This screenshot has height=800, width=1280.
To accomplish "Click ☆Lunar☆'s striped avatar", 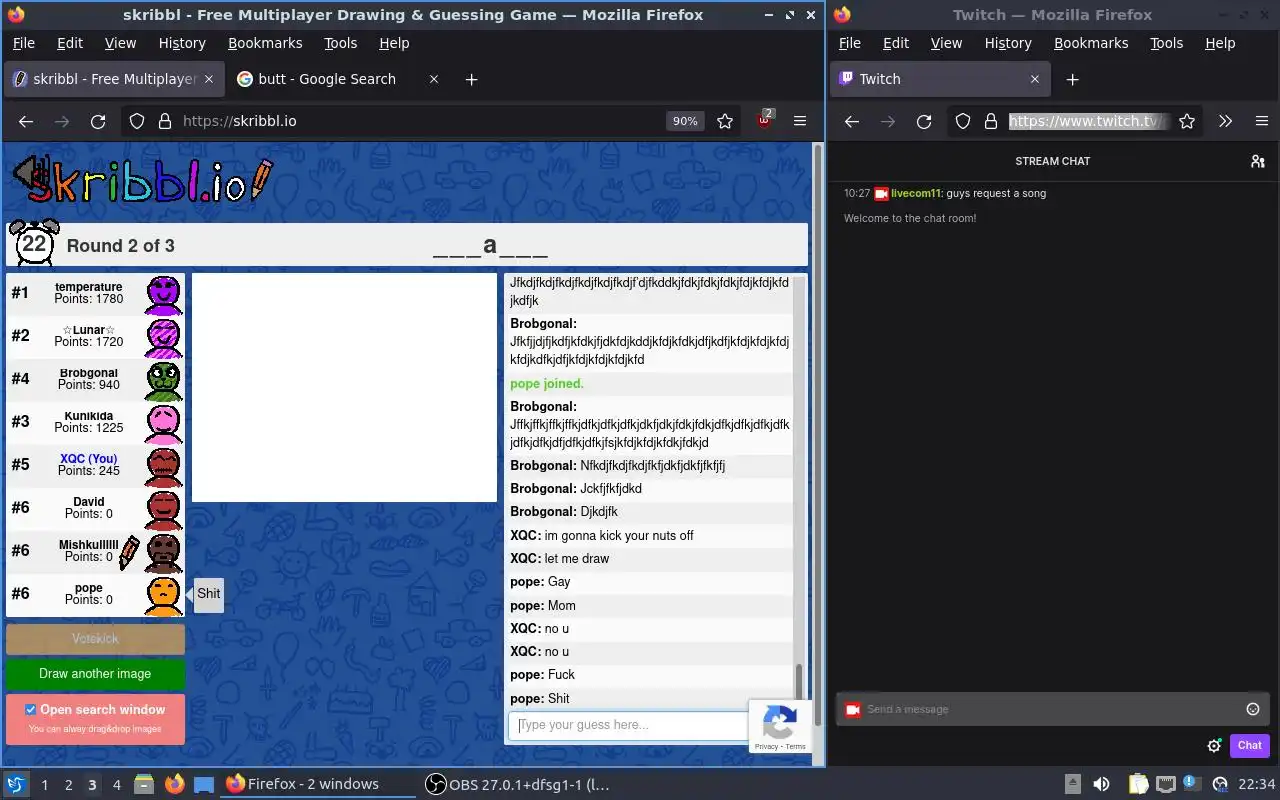I will [x=164, y=337].
